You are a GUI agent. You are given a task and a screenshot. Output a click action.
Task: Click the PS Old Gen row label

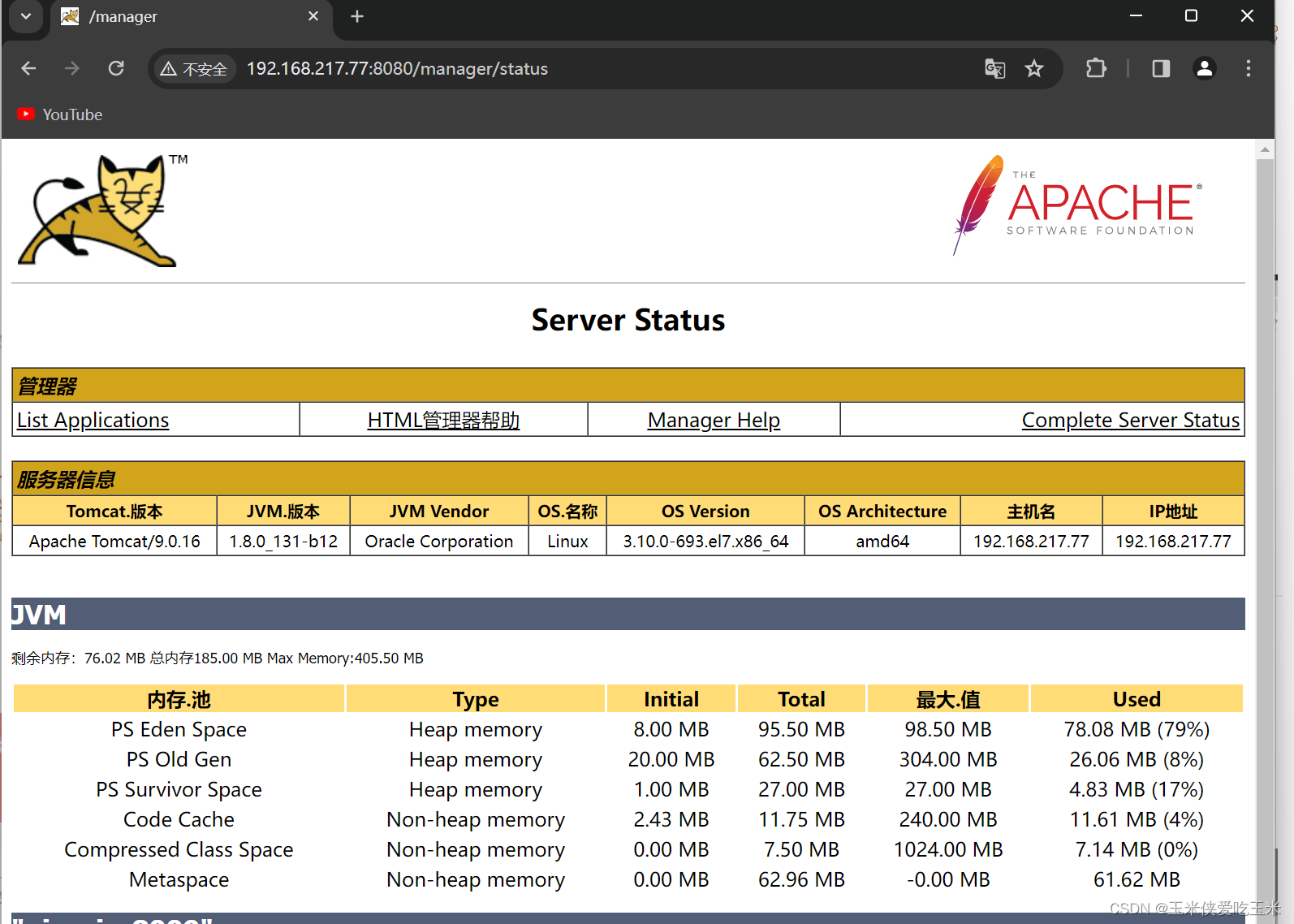pyautogui.click(x=179, y=760)
